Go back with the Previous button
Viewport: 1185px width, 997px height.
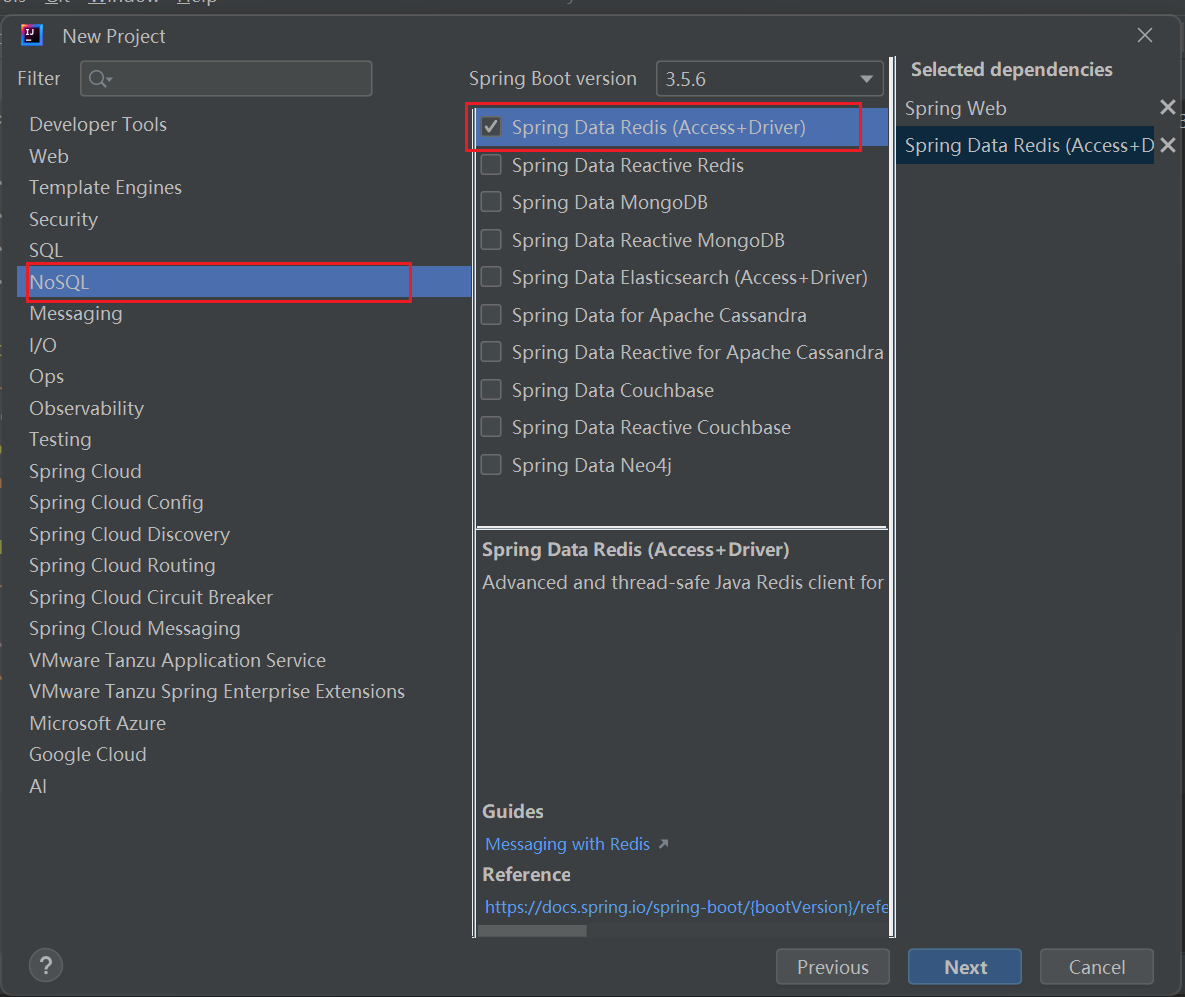(x=833, y=967)
